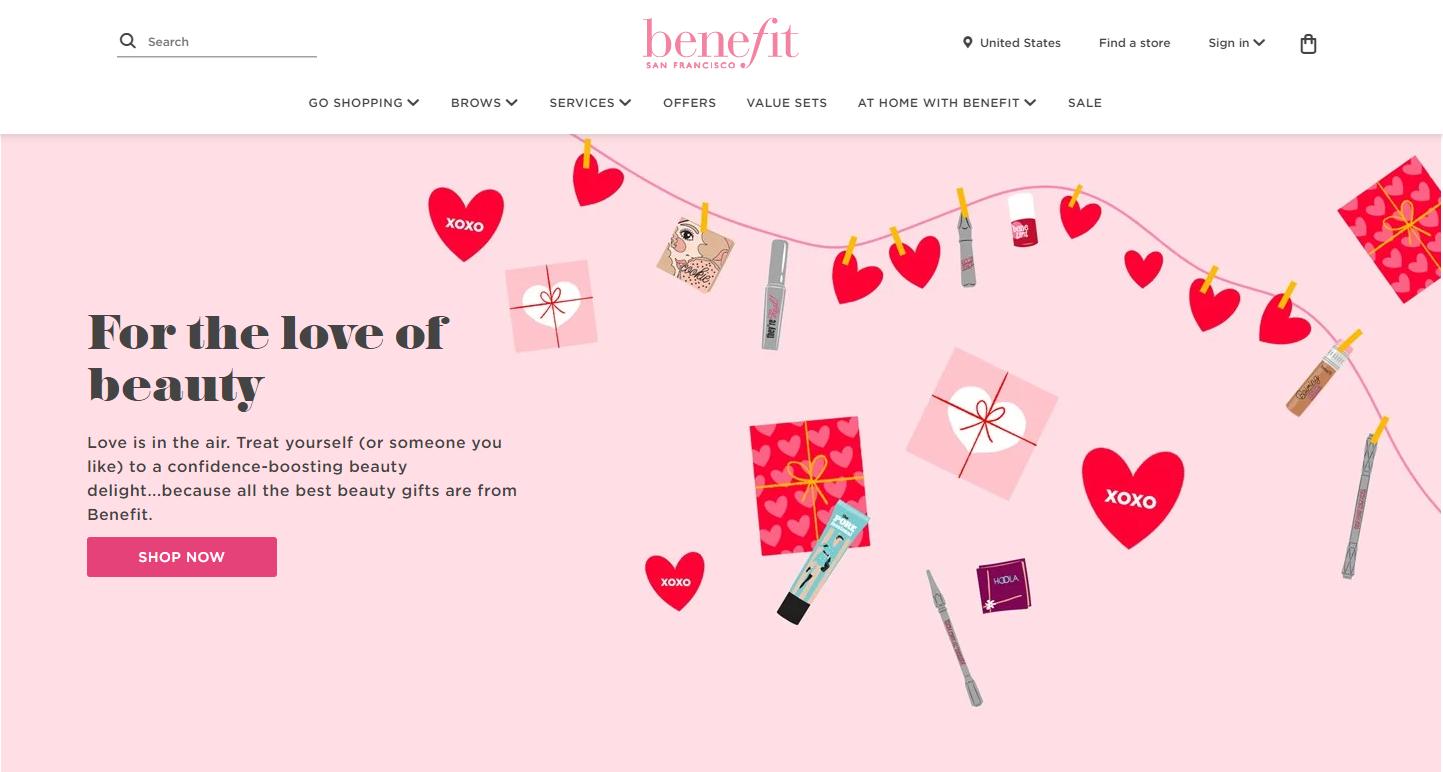
Task: Open the Find a store link
Action: click(x=1134, y=42)
